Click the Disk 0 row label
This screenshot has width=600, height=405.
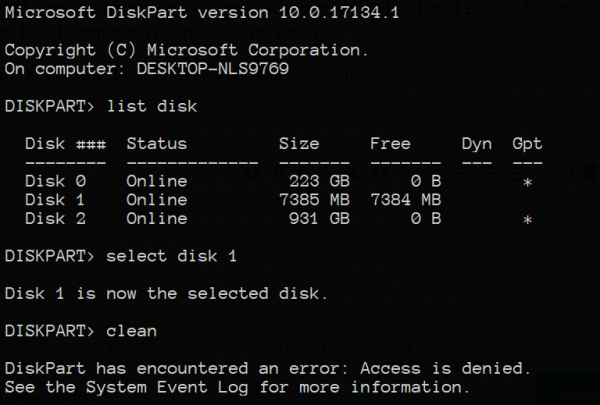(x=55, y=181)
